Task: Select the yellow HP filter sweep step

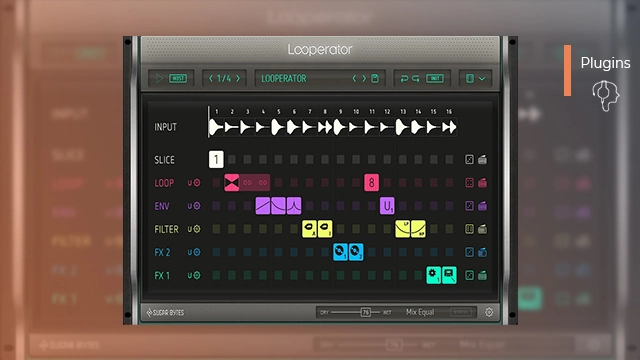Action: (418, 229)
